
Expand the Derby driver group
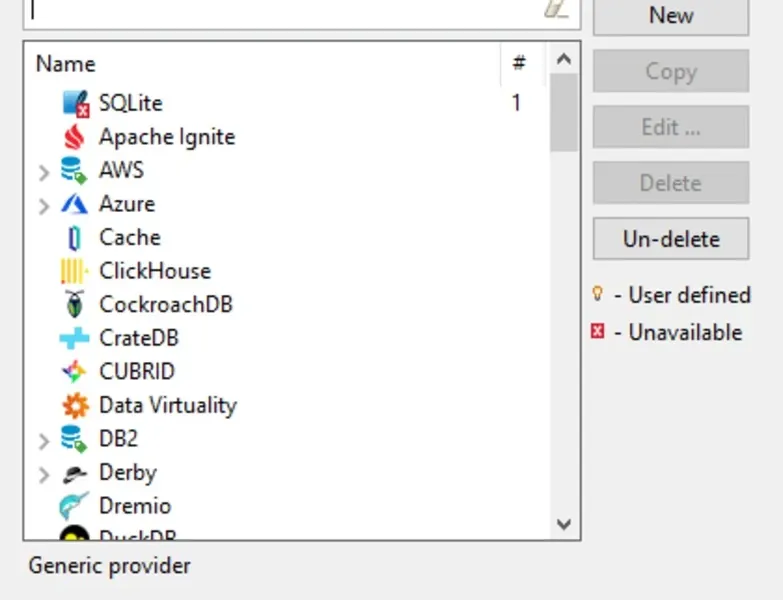click(x=43, y=474)
